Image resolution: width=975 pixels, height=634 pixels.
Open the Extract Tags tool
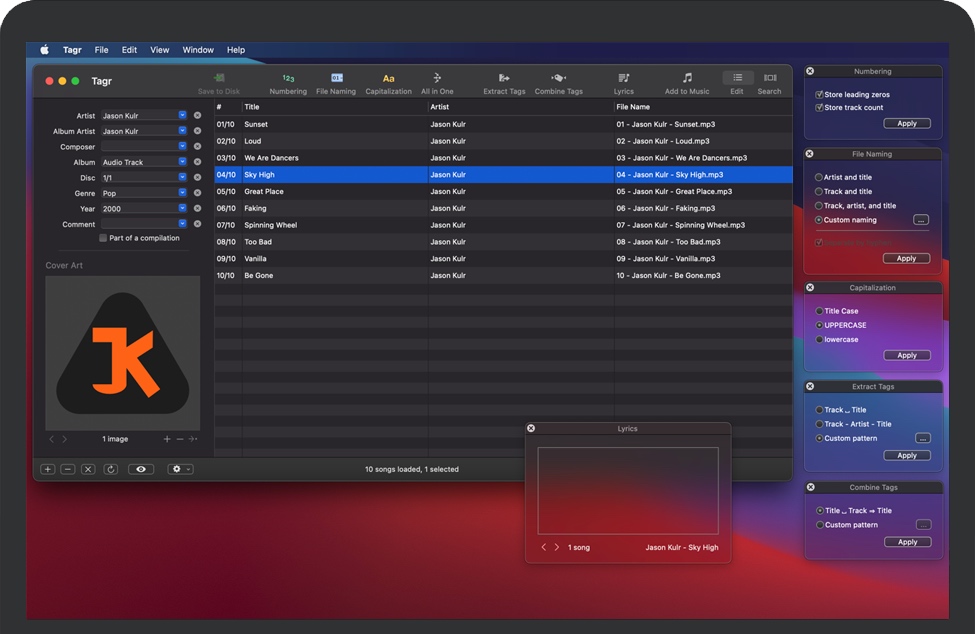[504, 78]
